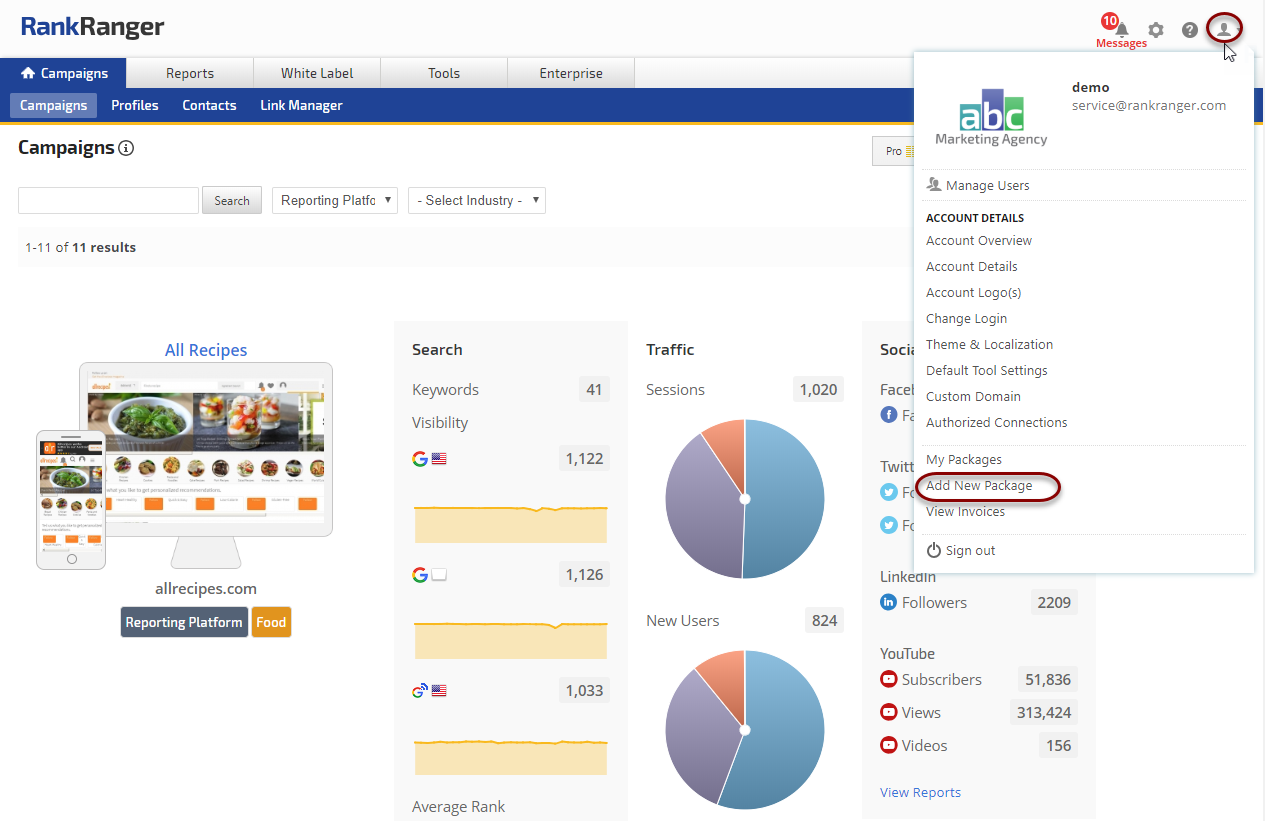Open the Select Industry dropdown

click(x=477, y=200)
